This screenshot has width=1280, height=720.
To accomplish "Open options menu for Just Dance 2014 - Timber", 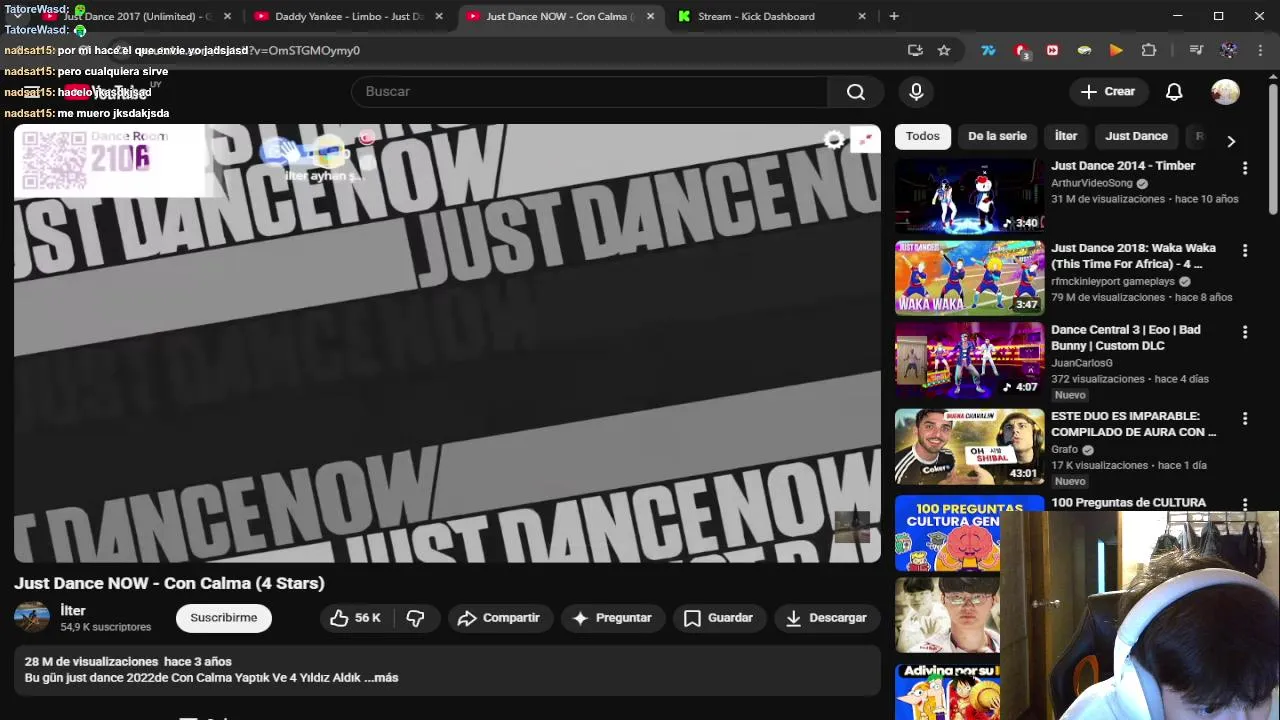I will 1245,169.
